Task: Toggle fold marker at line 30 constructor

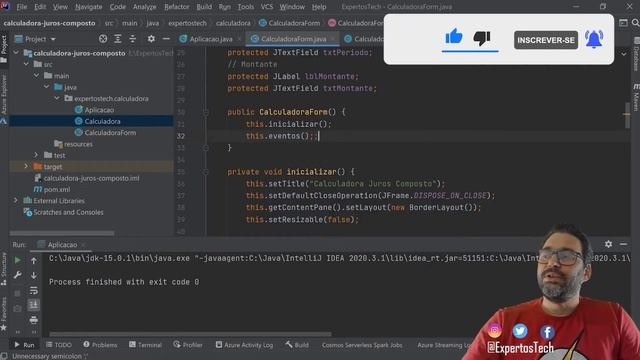Action: click(206, 112)
